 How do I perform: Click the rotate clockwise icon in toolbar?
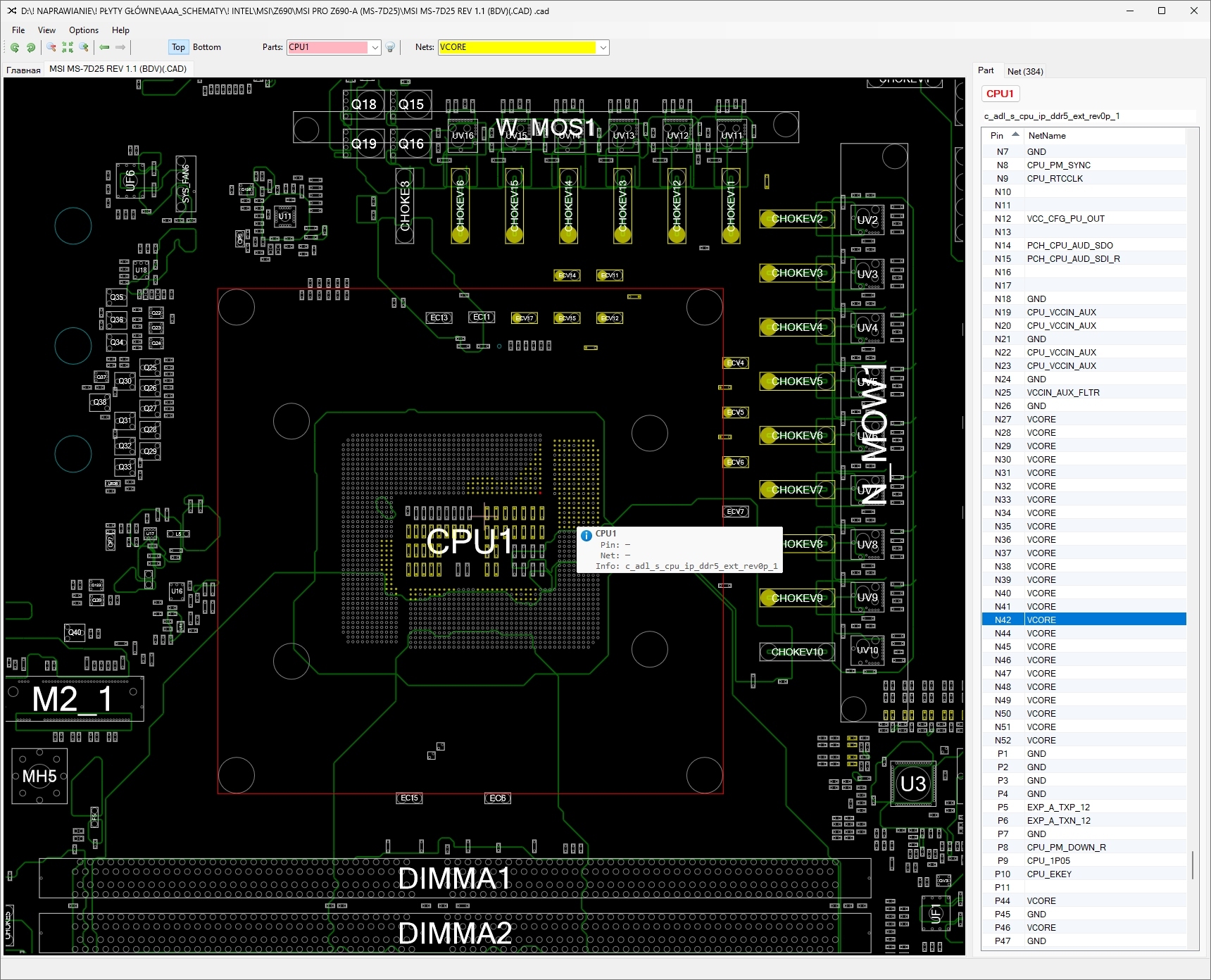click(30, 47)
